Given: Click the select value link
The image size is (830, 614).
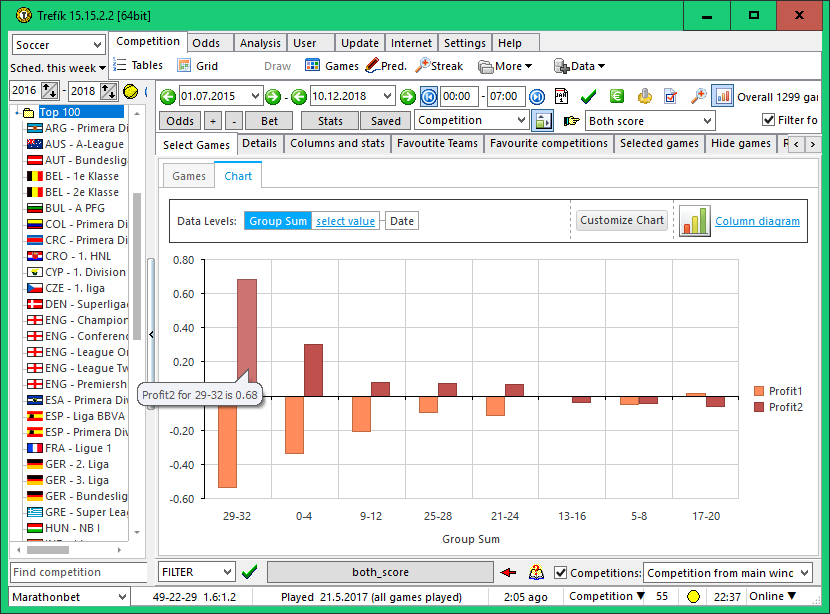Looking at the screenshot, I should click(x=346, y=221).
